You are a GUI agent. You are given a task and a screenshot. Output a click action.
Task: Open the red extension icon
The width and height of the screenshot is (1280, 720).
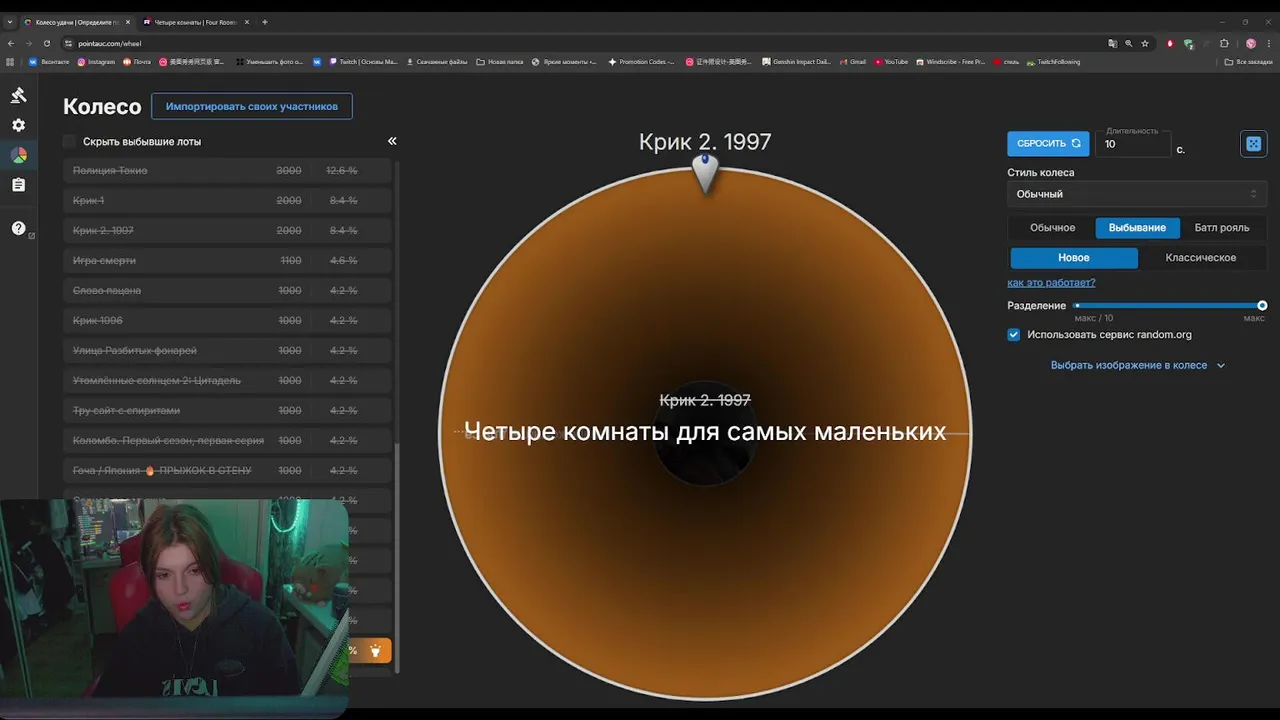[1170, 43]
